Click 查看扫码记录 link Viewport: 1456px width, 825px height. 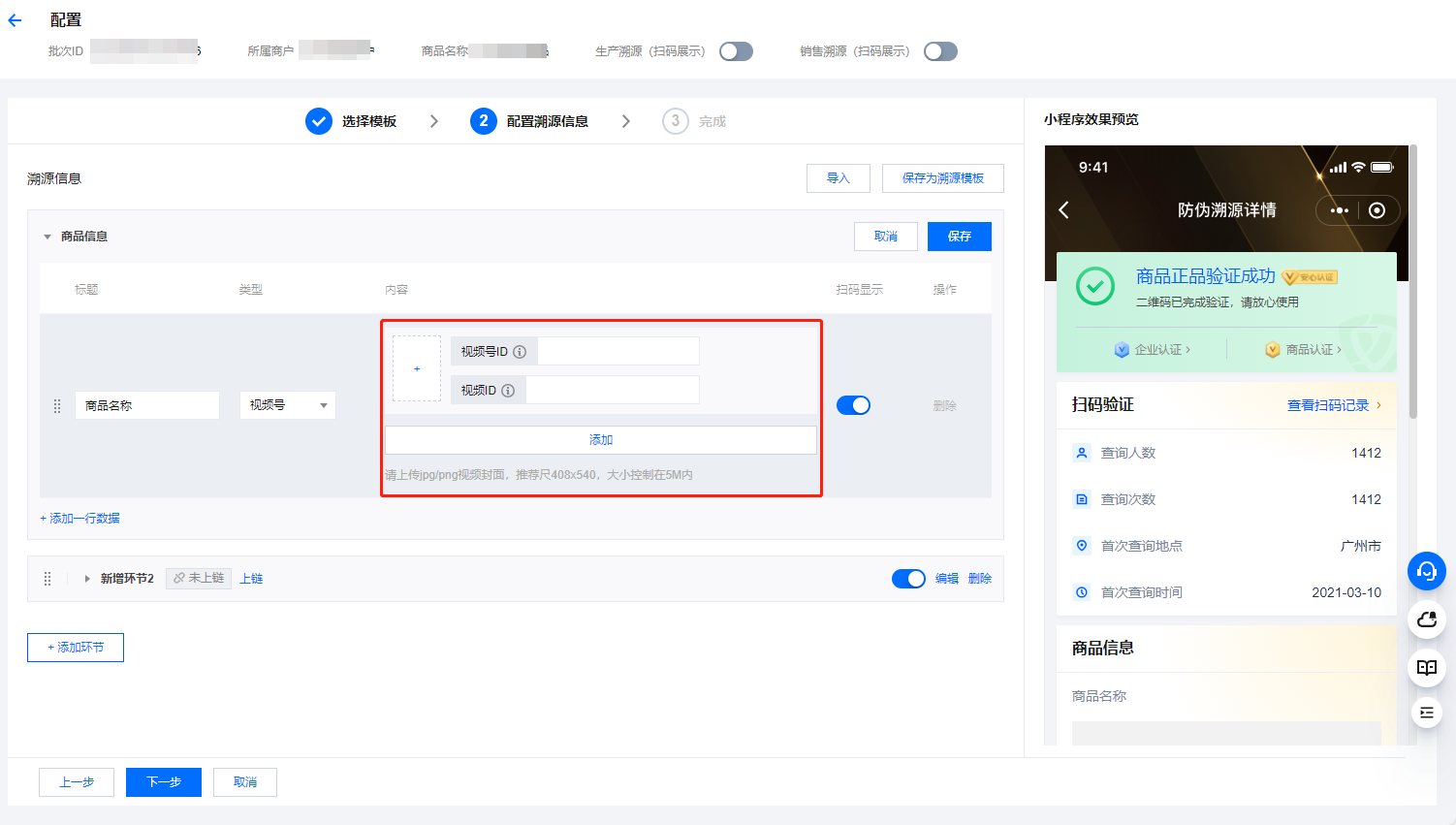coord(1334,405)
